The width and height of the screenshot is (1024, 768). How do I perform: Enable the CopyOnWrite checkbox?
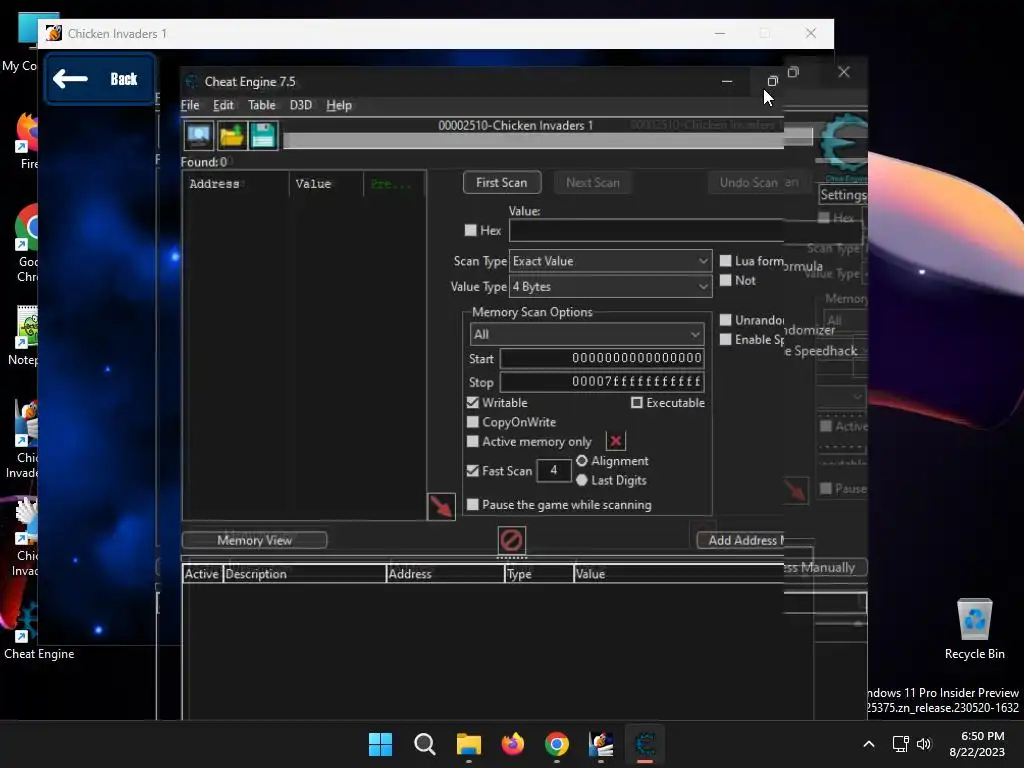click(x=473, y=422)
